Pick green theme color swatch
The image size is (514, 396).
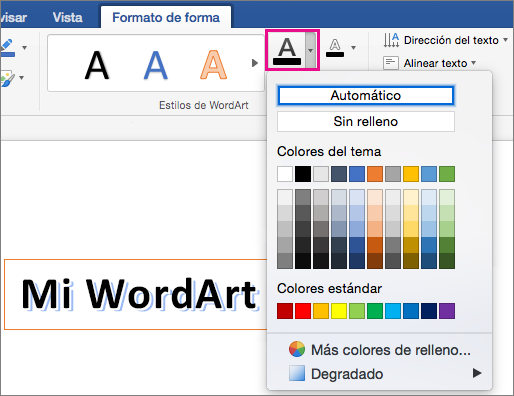point(447,174)
